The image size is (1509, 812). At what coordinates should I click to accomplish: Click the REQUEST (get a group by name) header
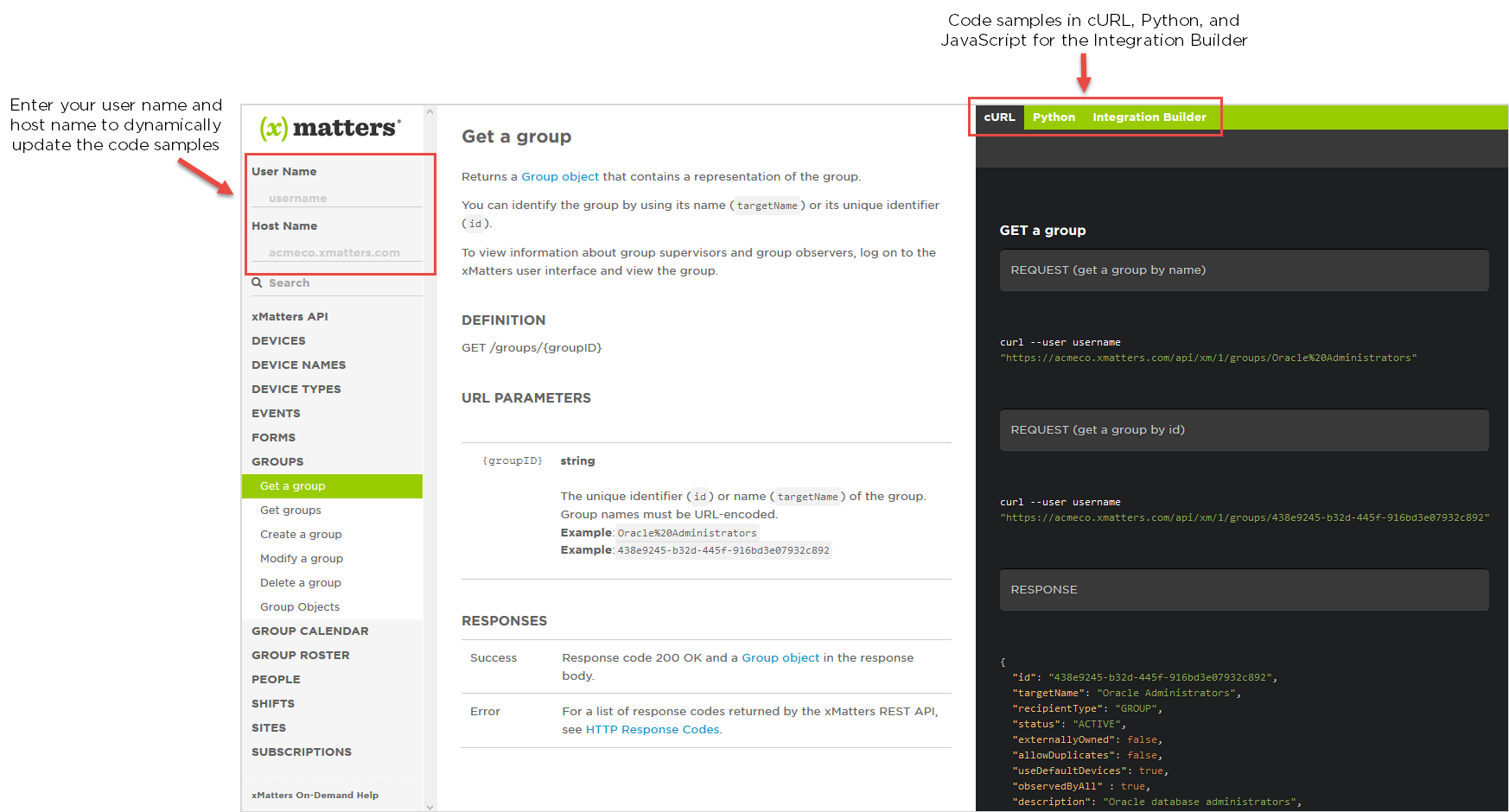click(1244, 270)
